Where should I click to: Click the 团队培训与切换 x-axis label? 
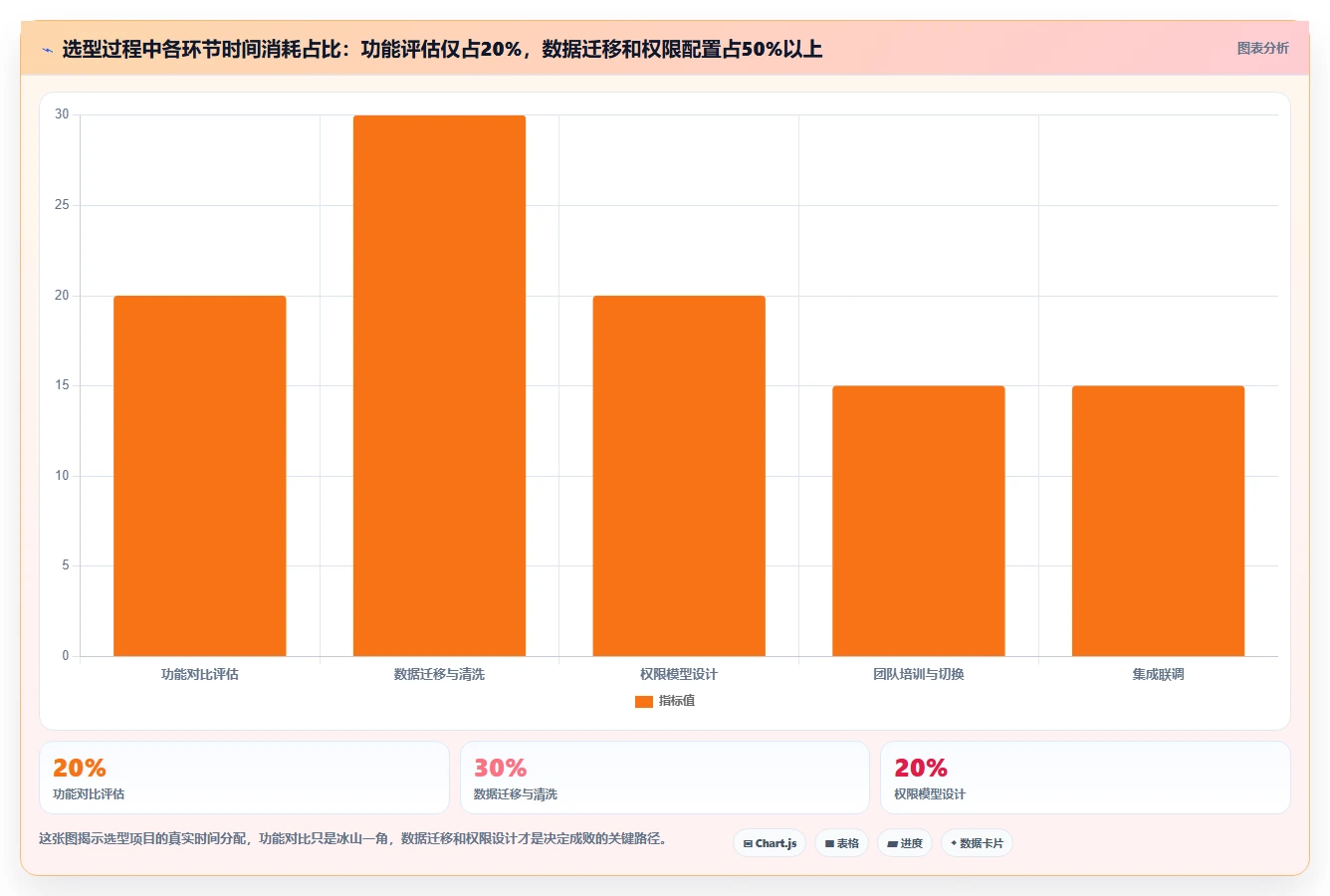tap(919, 674)
